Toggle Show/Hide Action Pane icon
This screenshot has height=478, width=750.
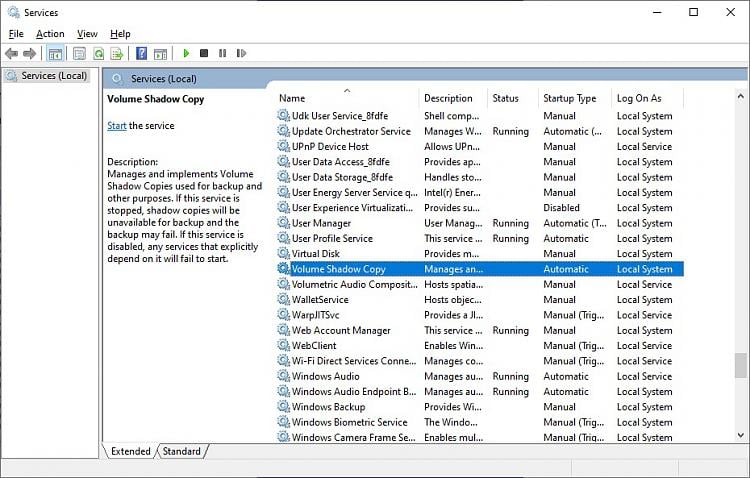pos(160,54)
